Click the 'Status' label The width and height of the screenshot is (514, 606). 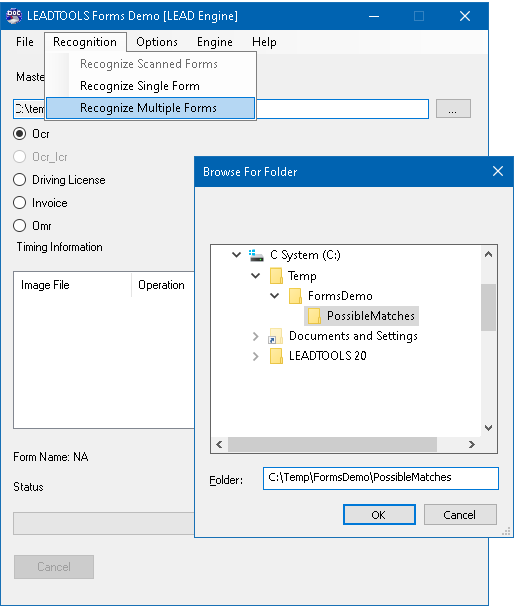28,487
